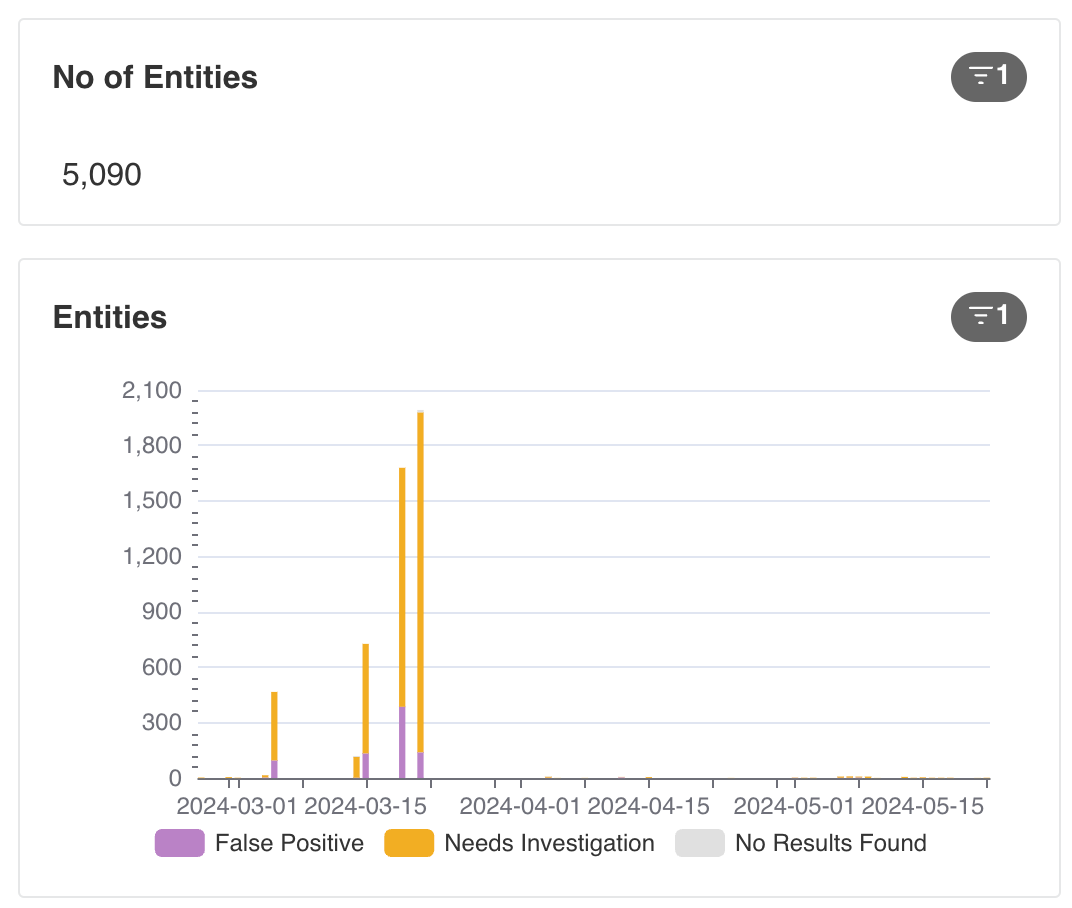The width and height of the screenshot is (1072, 908).
Task: Click purple segment of the 1,700 bar
Action: point(402,742)
